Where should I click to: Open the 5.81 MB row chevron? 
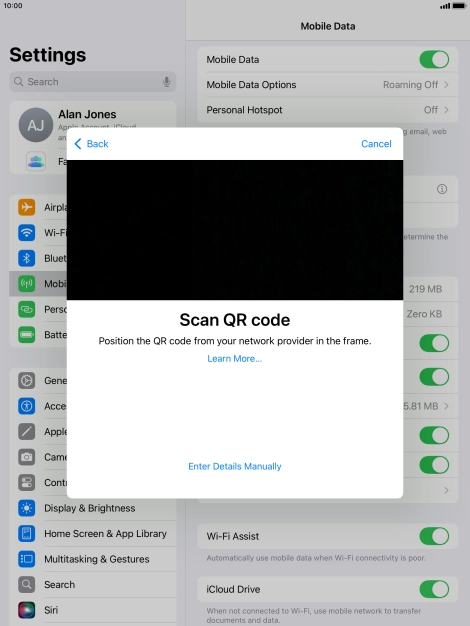(446, 406)
